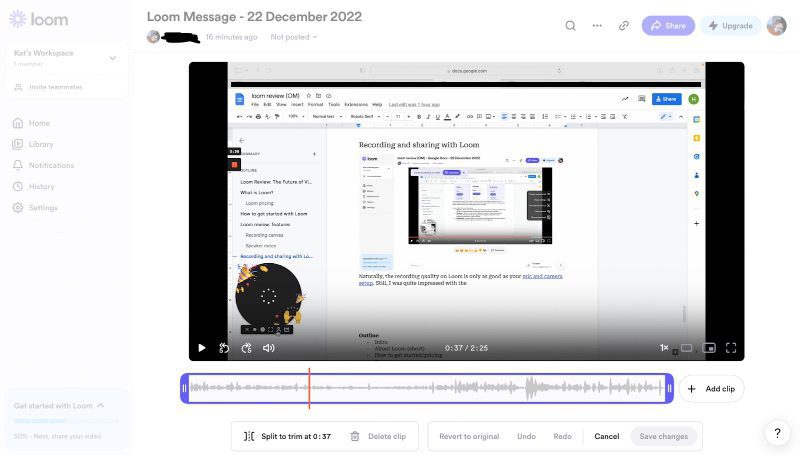Play the video
This screenshot has width=800, height=455.
(202, 348)
